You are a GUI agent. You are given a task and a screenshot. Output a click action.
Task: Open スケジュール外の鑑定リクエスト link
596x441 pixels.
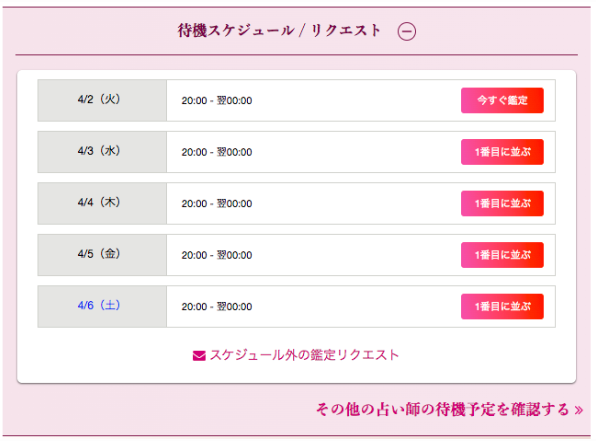[304, 355]
